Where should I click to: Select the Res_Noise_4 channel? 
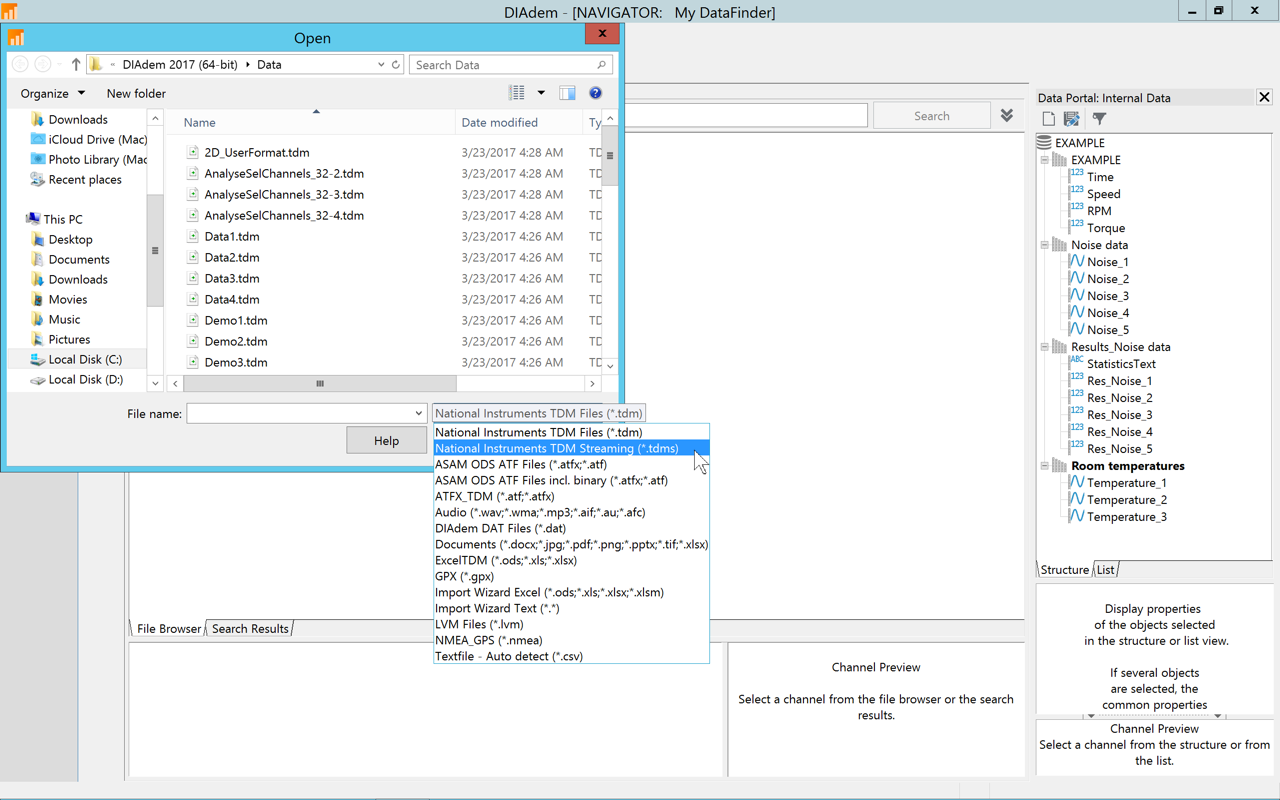tap(1119, 432)
